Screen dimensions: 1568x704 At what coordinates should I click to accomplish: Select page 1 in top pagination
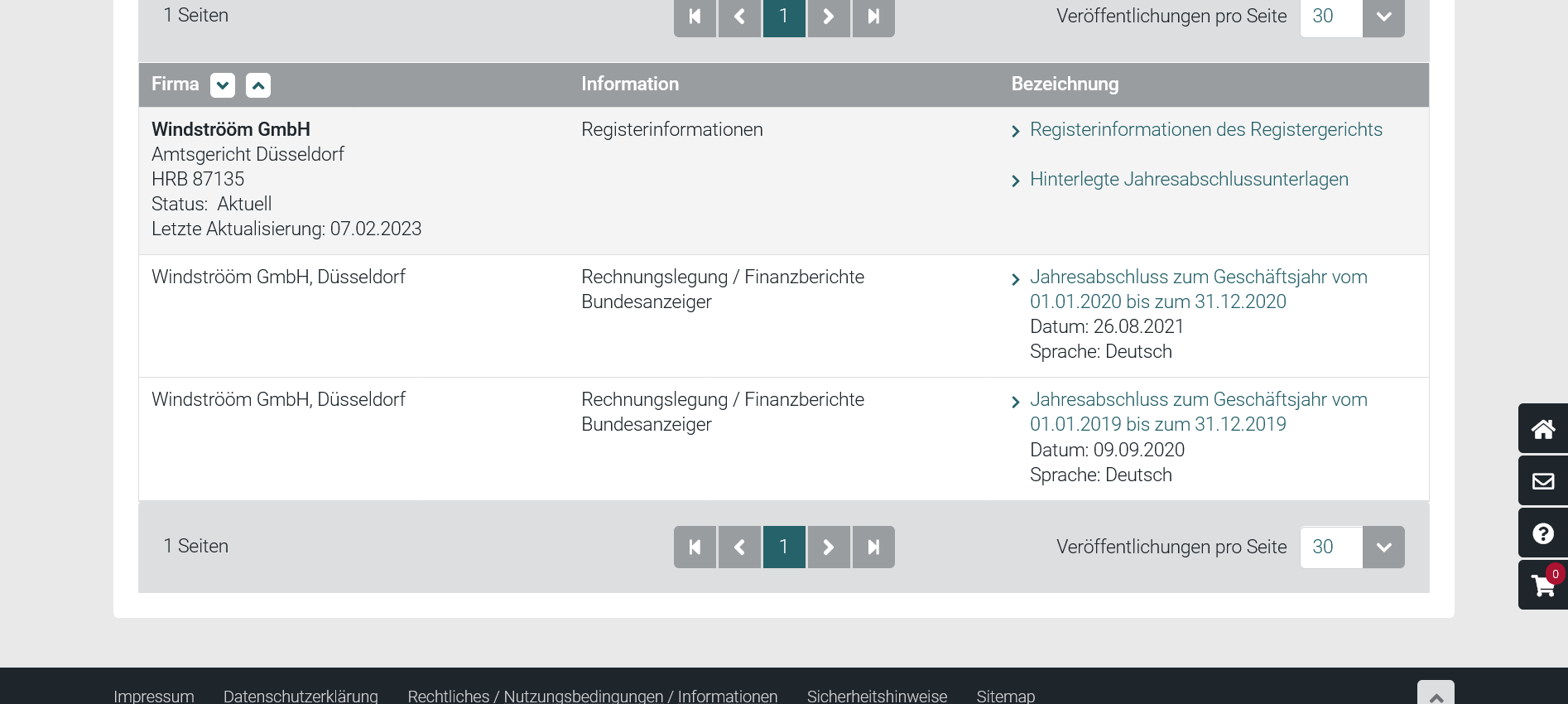click(x=784, y=17)
